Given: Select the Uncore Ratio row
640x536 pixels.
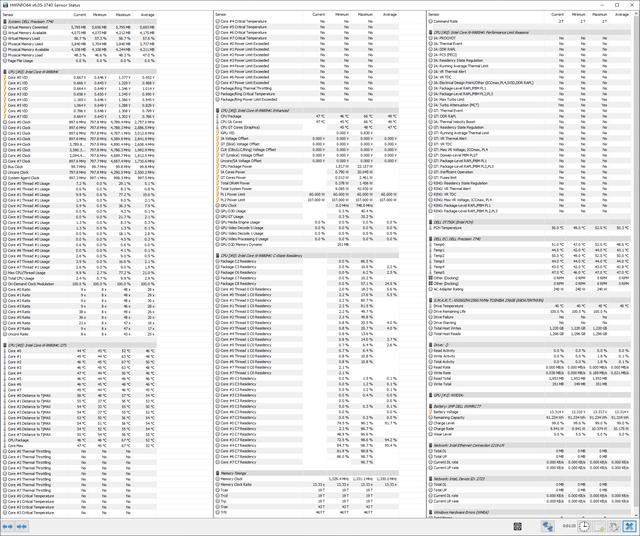Looking at the screenshot, I should tap(79, 334).
